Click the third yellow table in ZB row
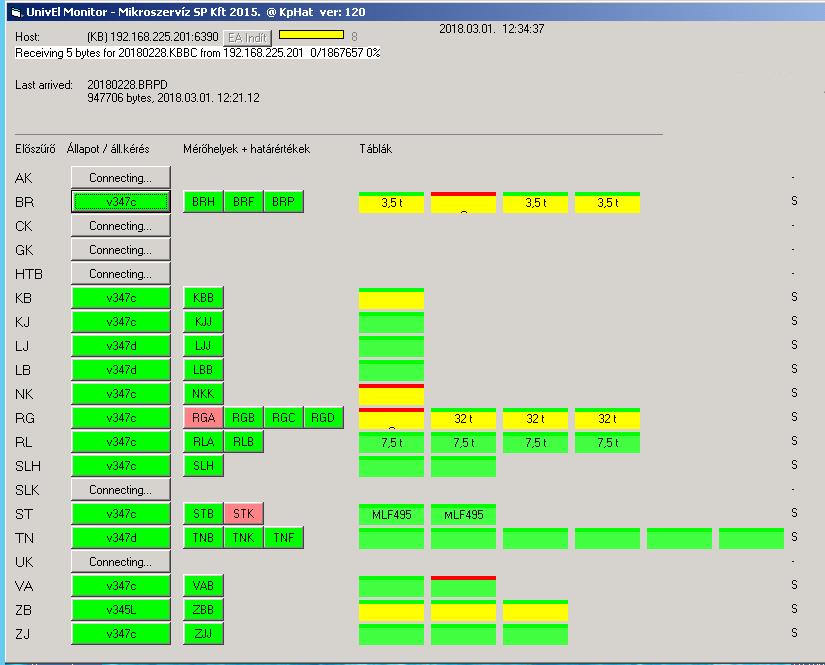Viewport: 825px width, 665px height. (x=535, y=611)
